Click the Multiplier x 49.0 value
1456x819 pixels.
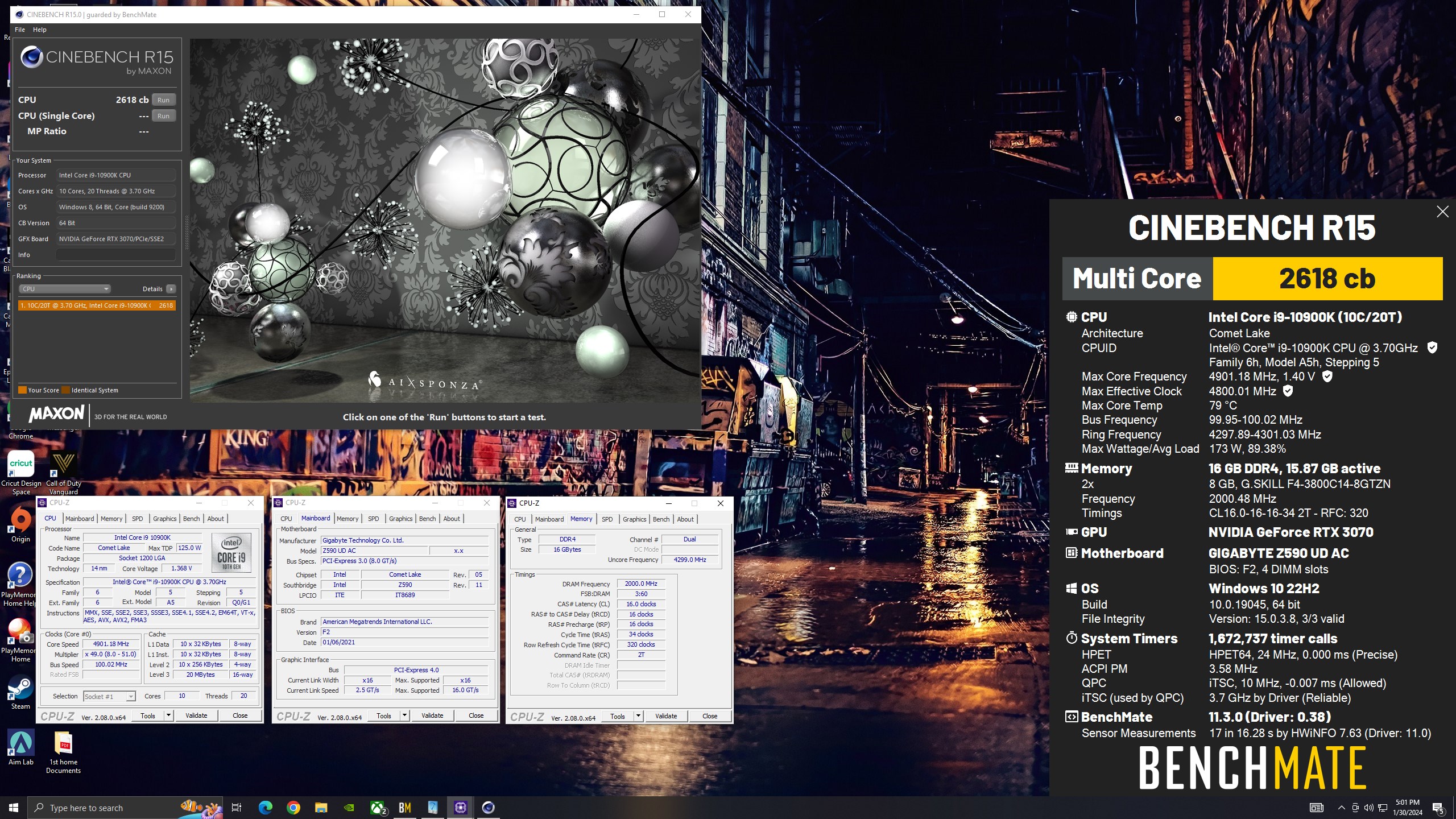(111, 654)
